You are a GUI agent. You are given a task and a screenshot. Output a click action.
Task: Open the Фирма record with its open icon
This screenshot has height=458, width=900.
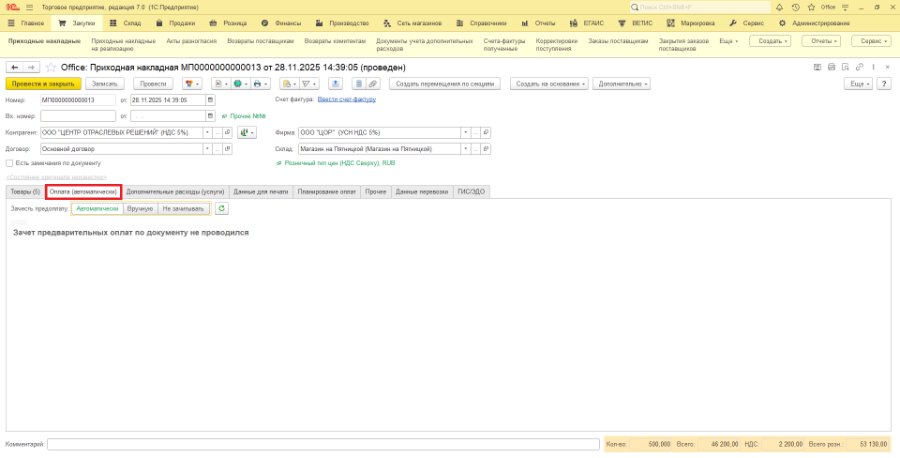[486, 133]
